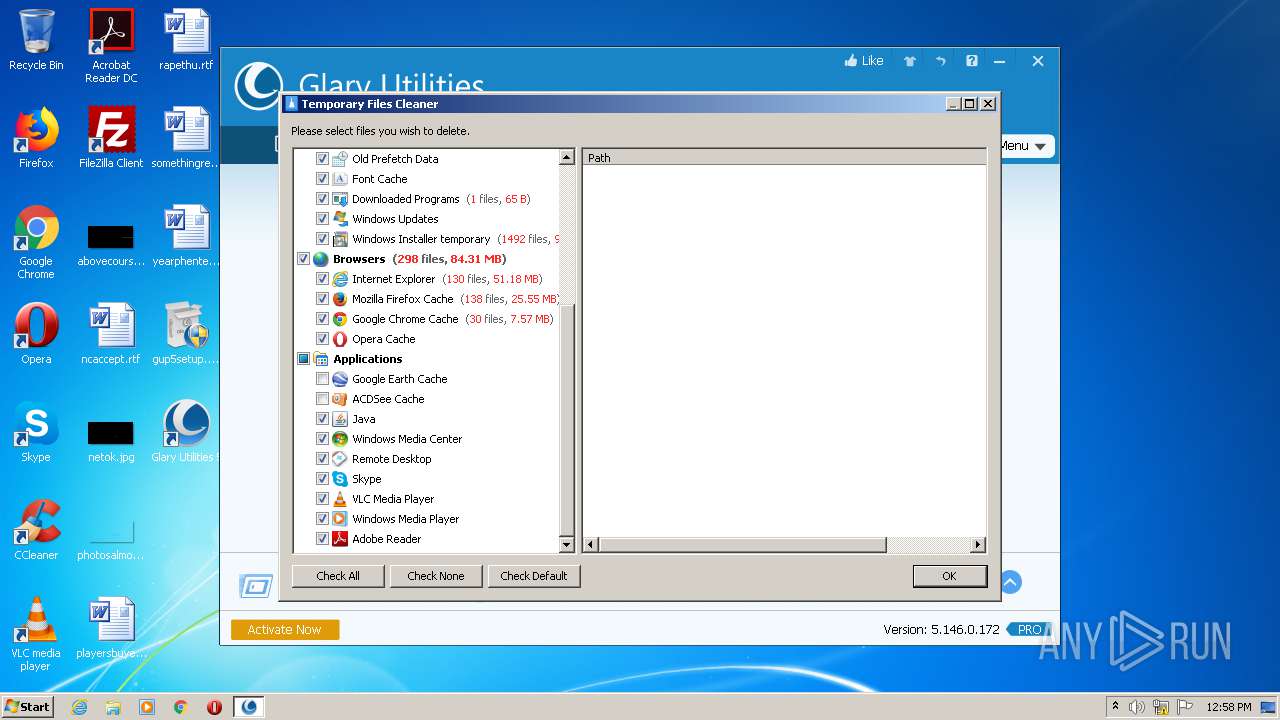
Task: Click the PRO badge
Action: 1030,630
